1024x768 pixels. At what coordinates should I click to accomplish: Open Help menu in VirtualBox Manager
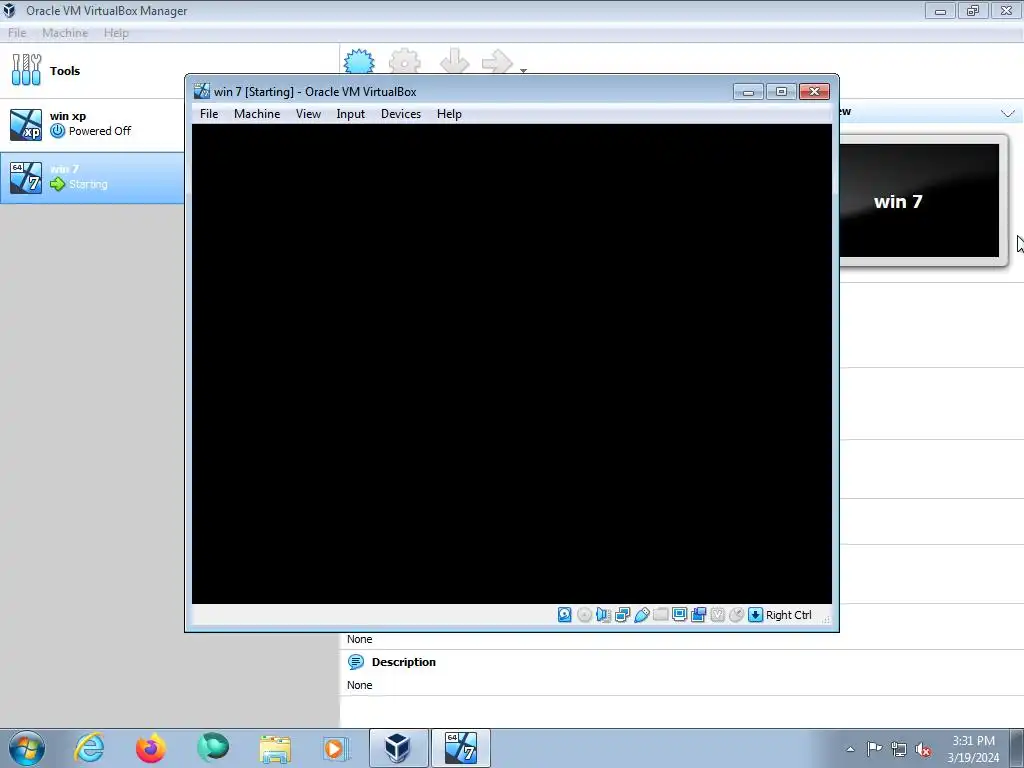click(x=116, y=33)
